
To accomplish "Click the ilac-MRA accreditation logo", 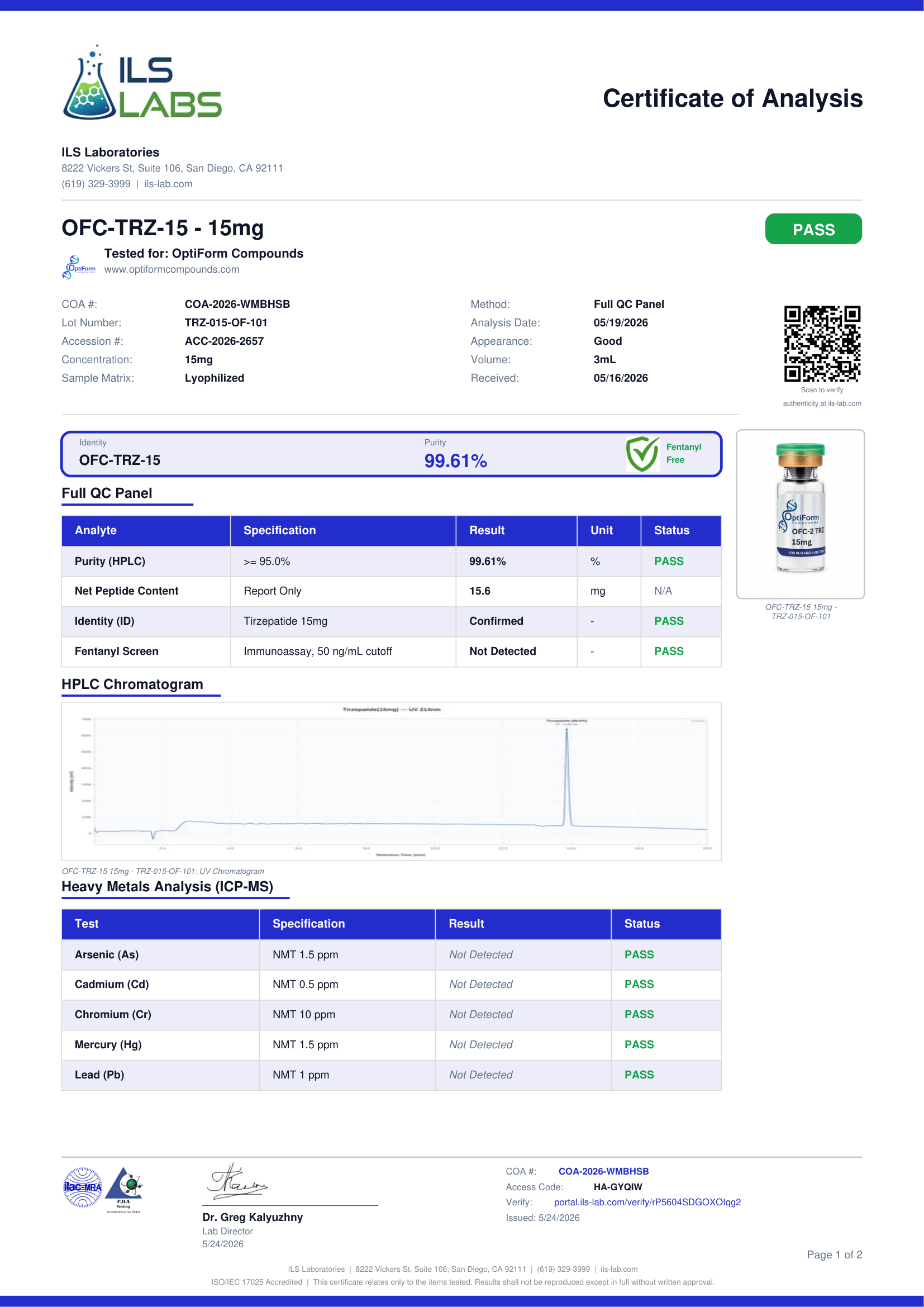I will 83,1187.
